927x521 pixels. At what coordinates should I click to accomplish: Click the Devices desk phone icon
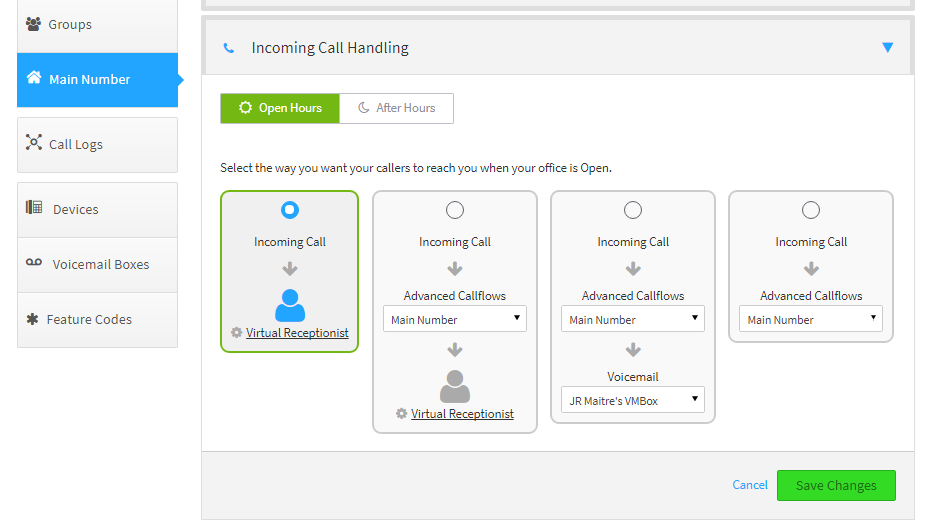[x=34, y=207]
